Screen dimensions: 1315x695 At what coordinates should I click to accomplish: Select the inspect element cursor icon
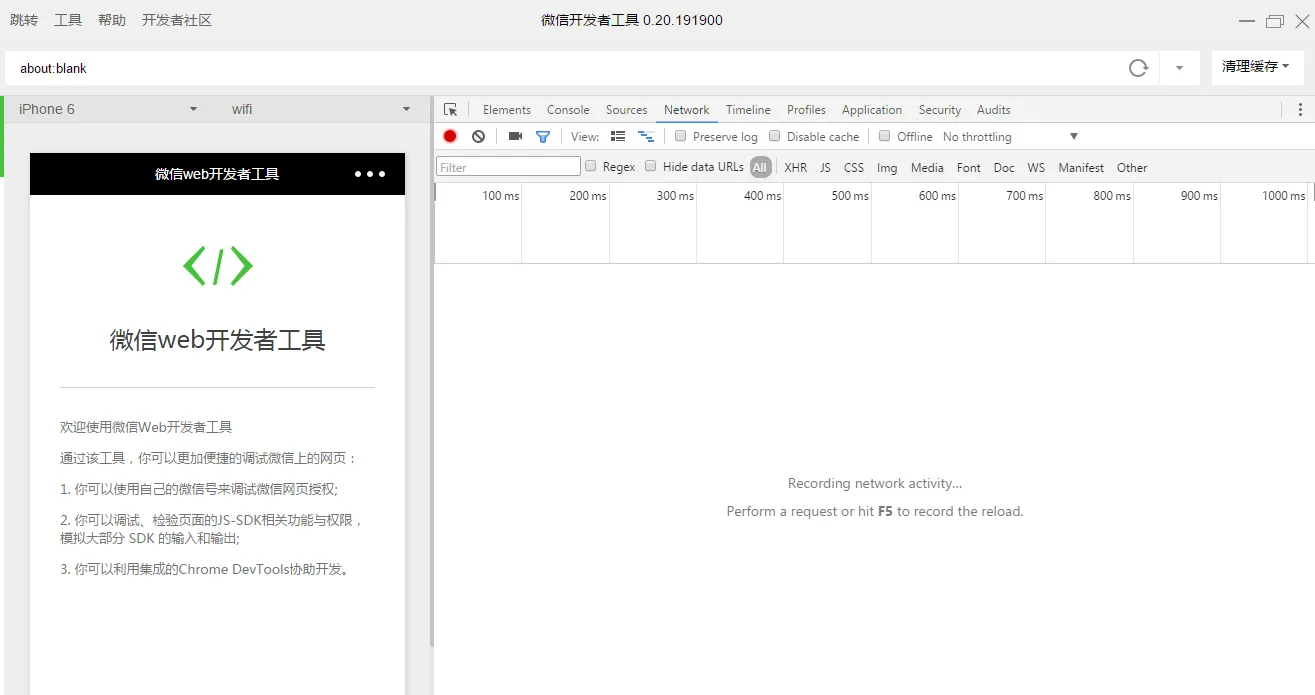click(x=450, y=109)
